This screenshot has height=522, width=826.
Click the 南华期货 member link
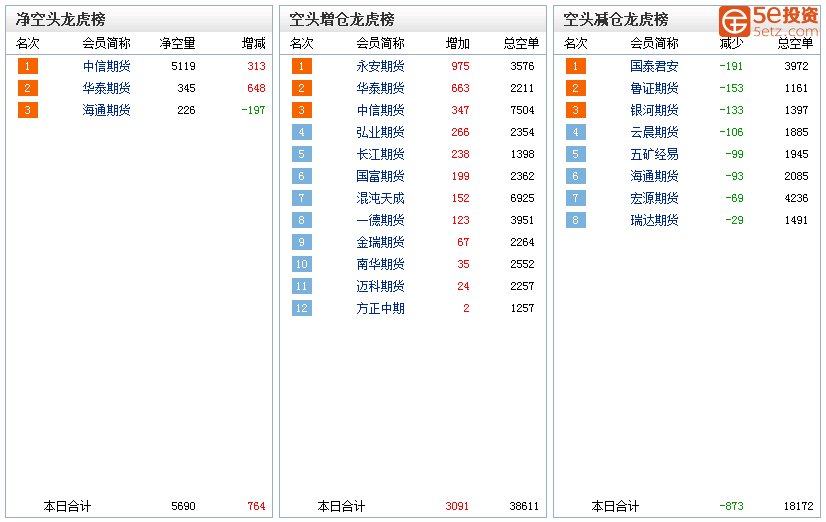pos(380,264)
